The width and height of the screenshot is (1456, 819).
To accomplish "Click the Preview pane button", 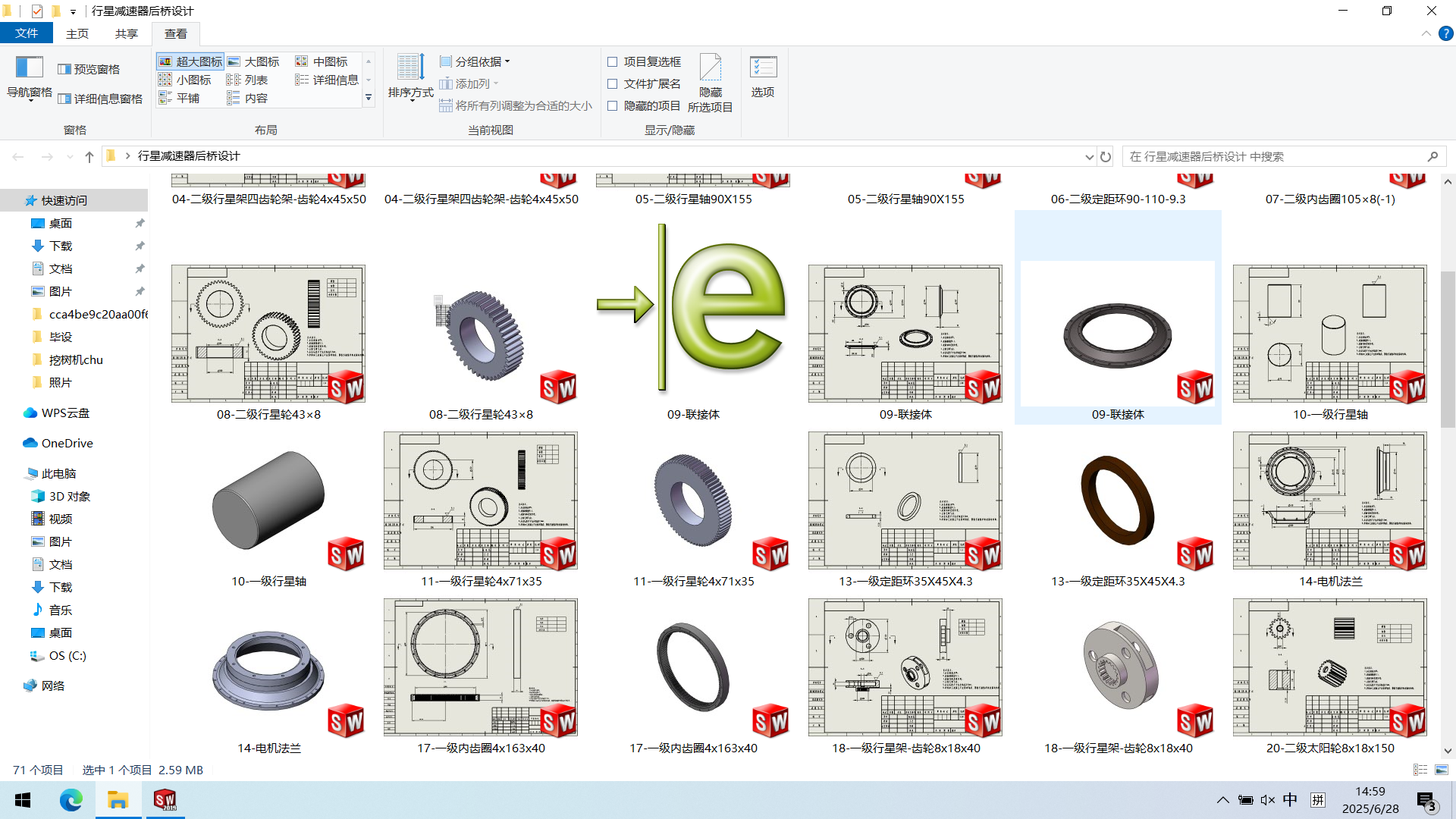I will [x=89, y=69].
